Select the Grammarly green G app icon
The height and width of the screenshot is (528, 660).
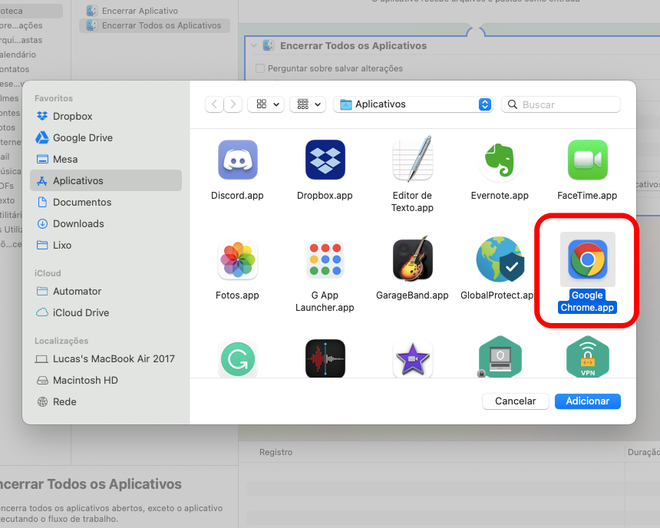[237, 359]
